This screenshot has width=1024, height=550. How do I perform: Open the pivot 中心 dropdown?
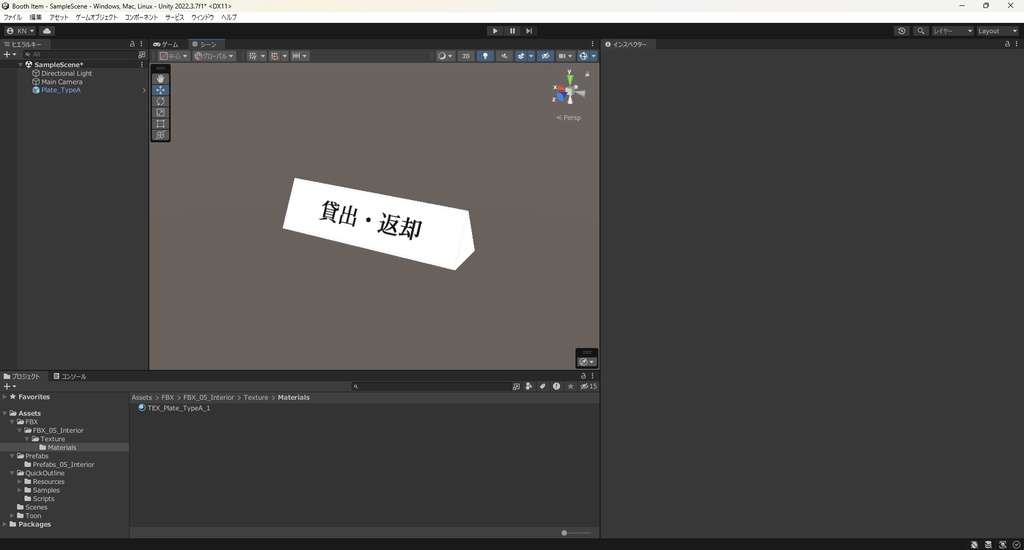(x=174, y=56)
